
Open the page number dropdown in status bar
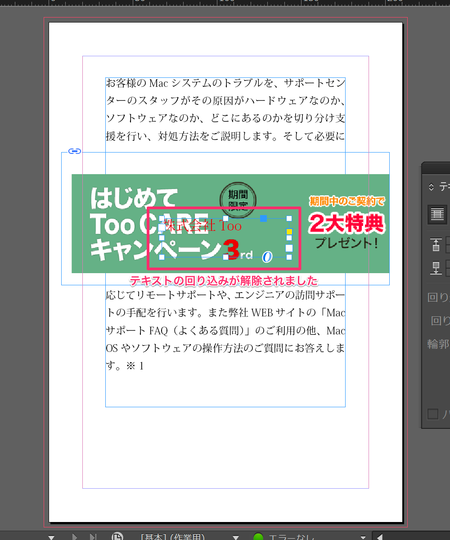[51, 537]
